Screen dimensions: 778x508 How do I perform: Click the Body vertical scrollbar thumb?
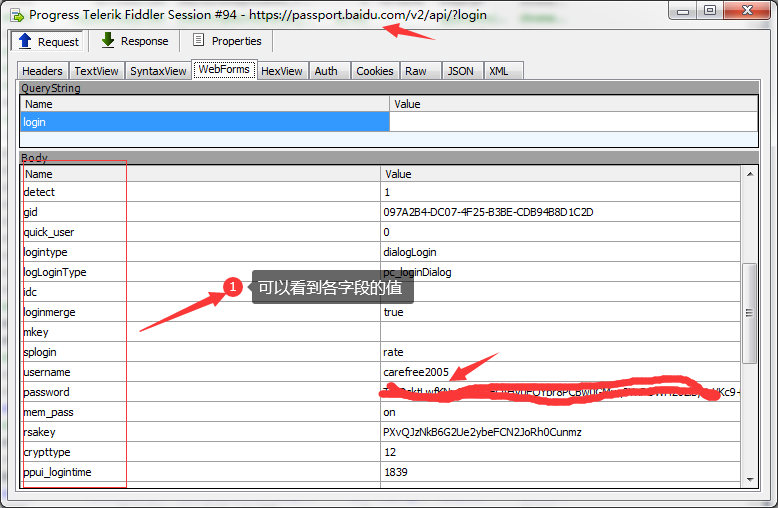click(749, 313)
